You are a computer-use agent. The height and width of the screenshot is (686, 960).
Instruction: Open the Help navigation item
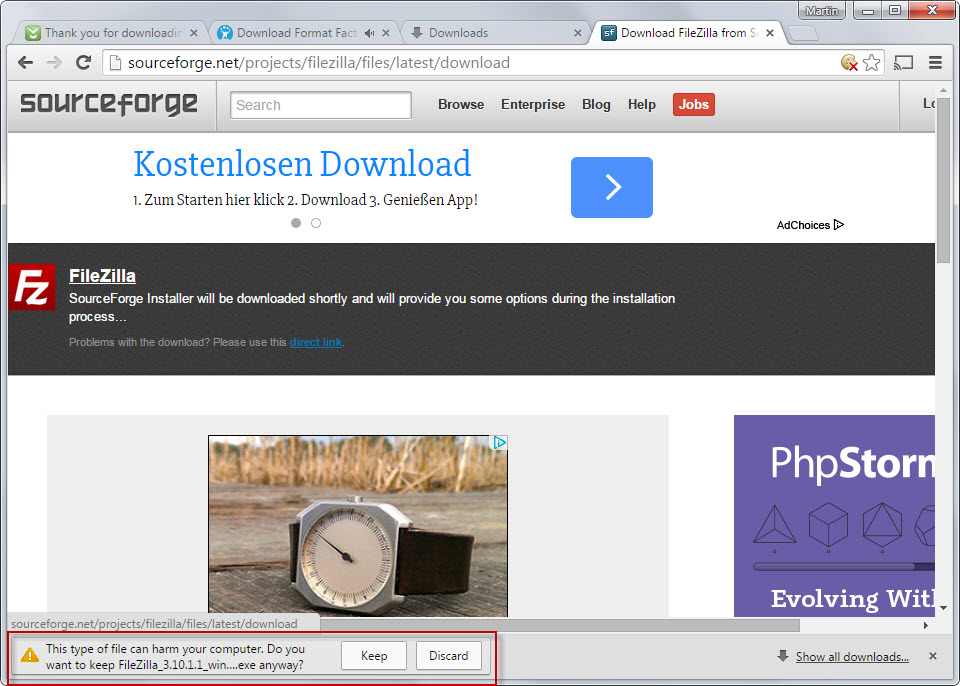[x=642, y=104]
